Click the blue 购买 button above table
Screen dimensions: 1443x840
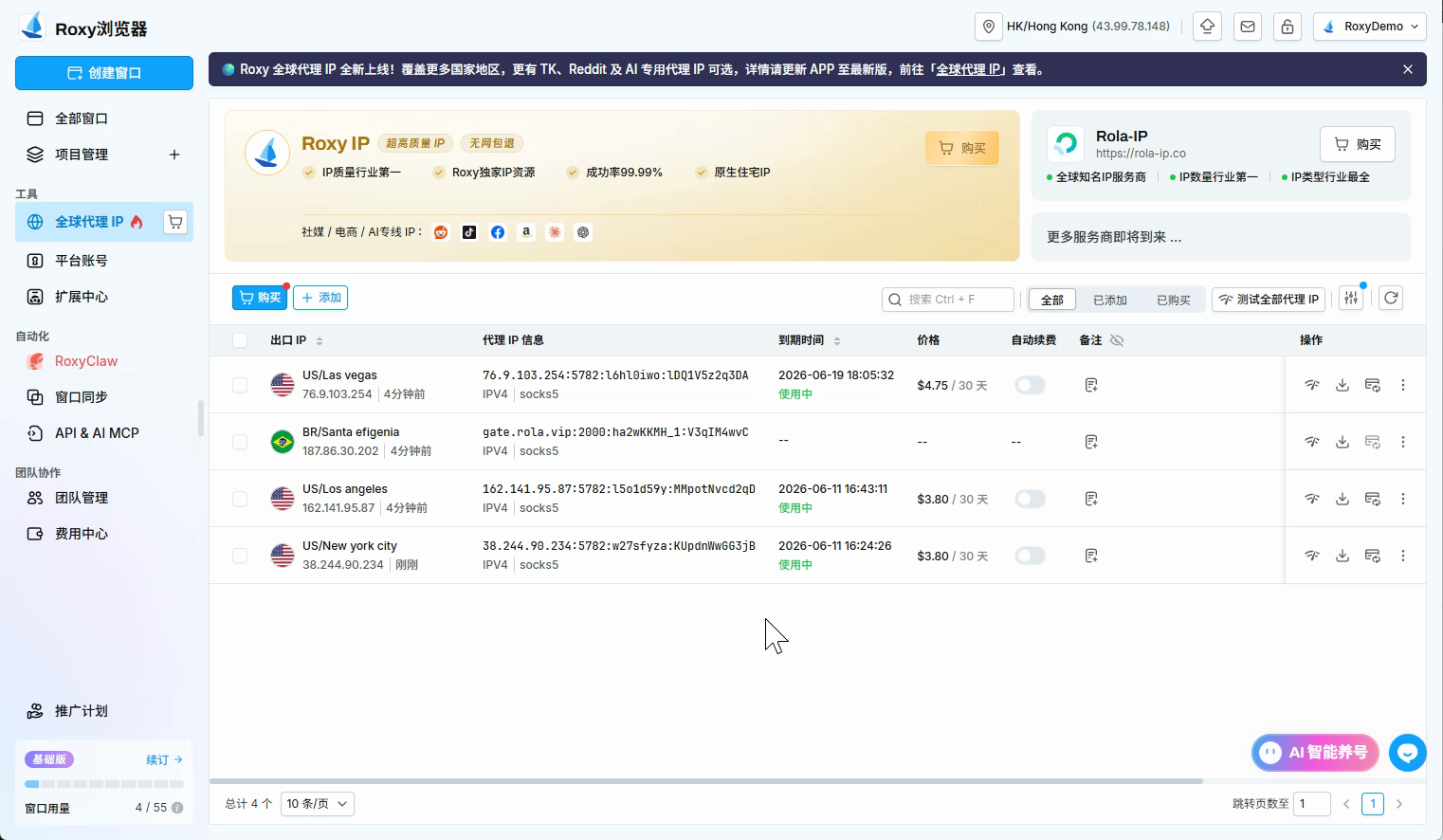tap(260, 298)
